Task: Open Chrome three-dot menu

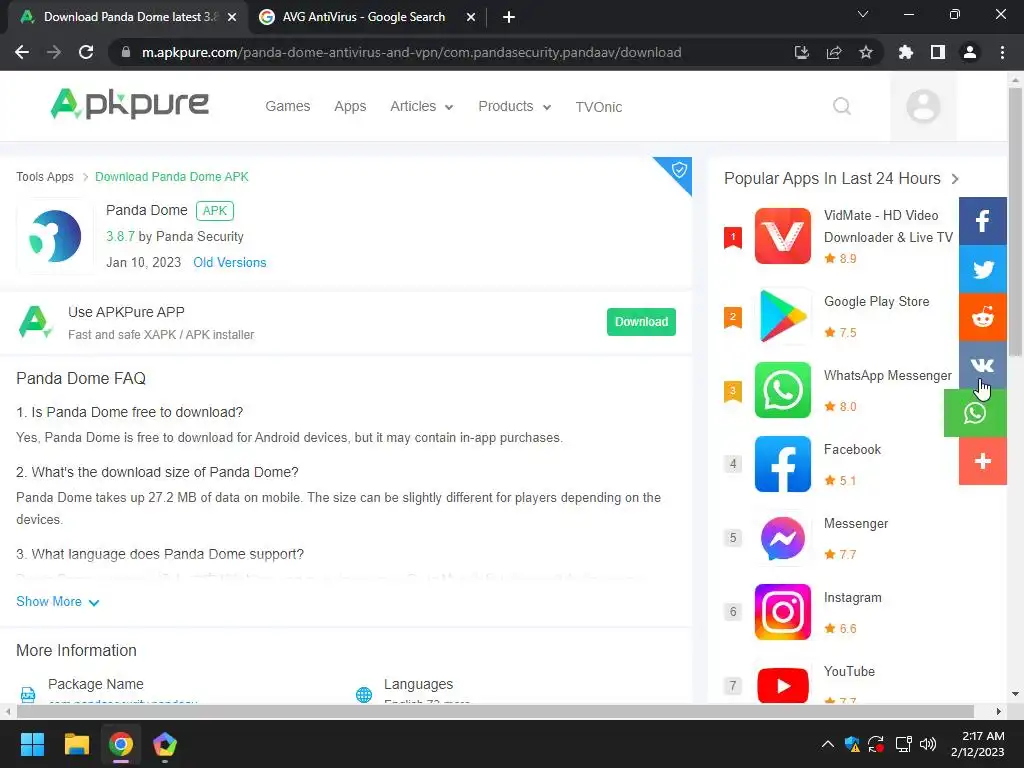Action: click(1002, 52)
